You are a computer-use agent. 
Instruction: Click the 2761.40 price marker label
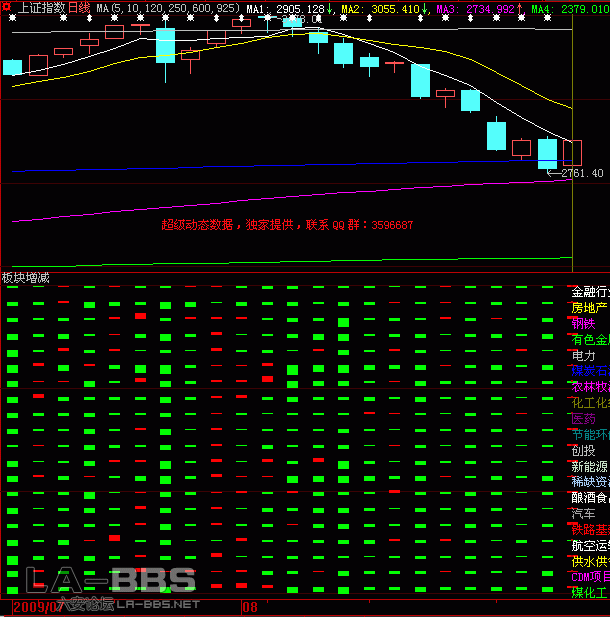coord(582,173)
